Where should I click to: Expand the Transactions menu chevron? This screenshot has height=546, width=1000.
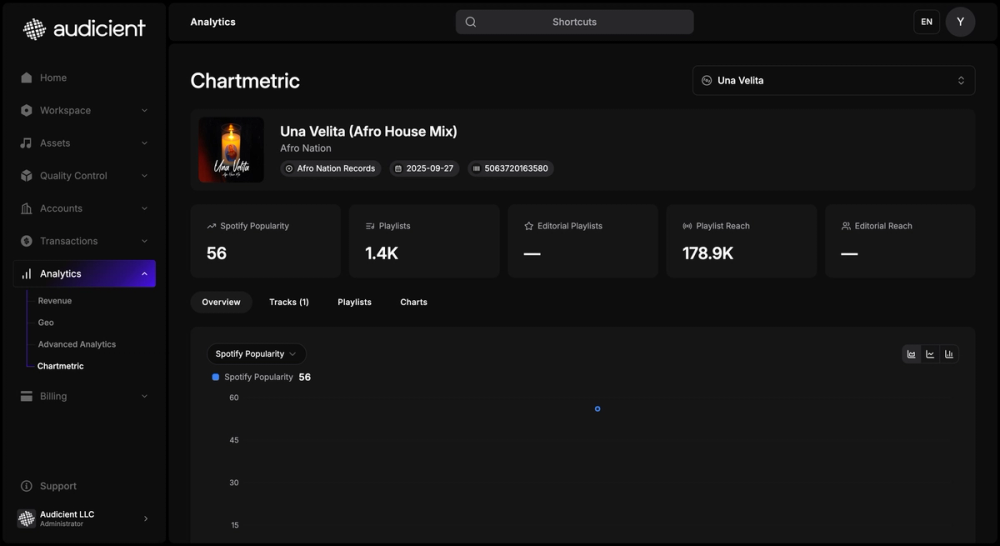click(144, 241)
